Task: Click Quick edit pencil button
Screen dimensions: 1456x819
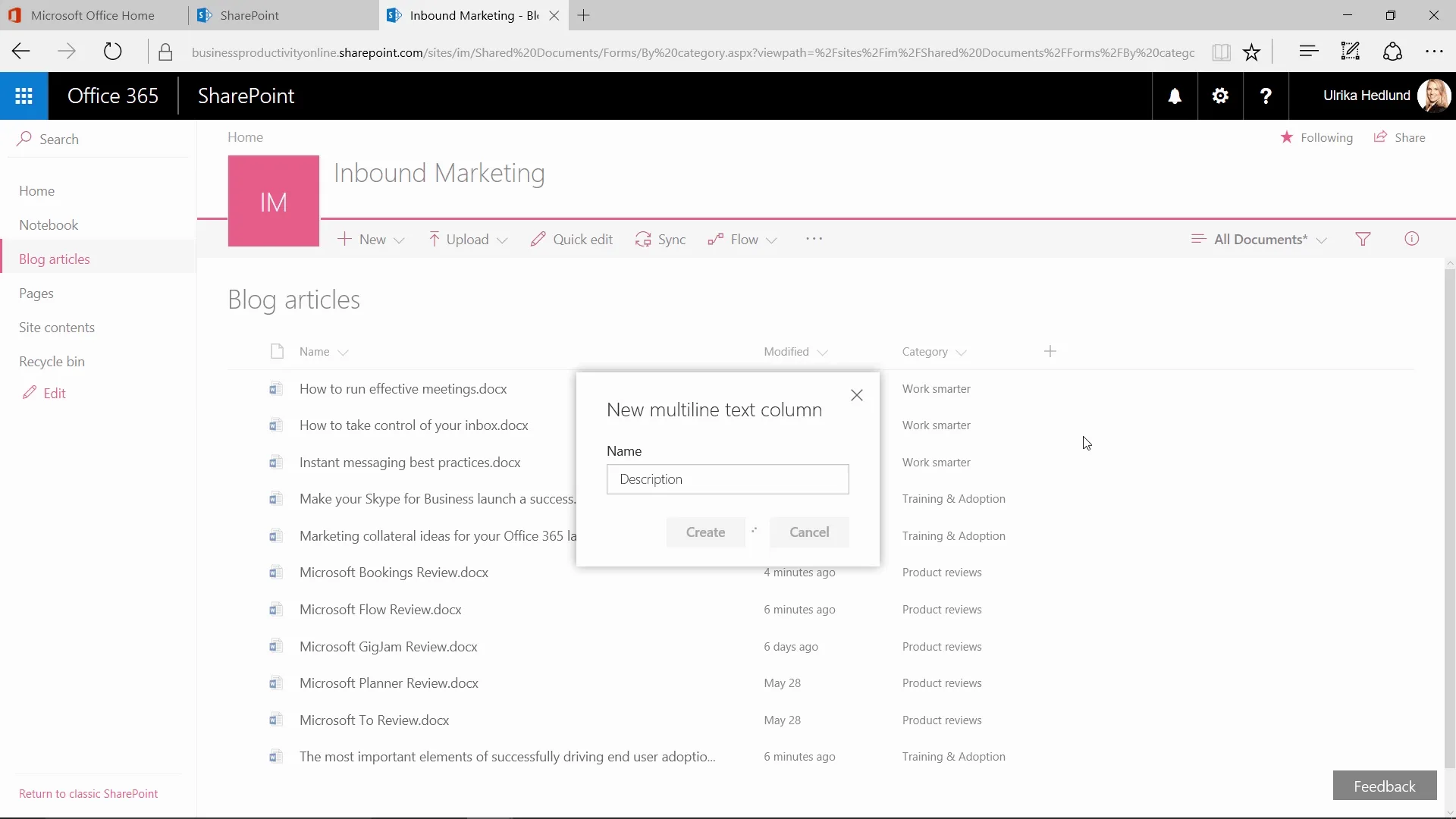Action: 572,240
